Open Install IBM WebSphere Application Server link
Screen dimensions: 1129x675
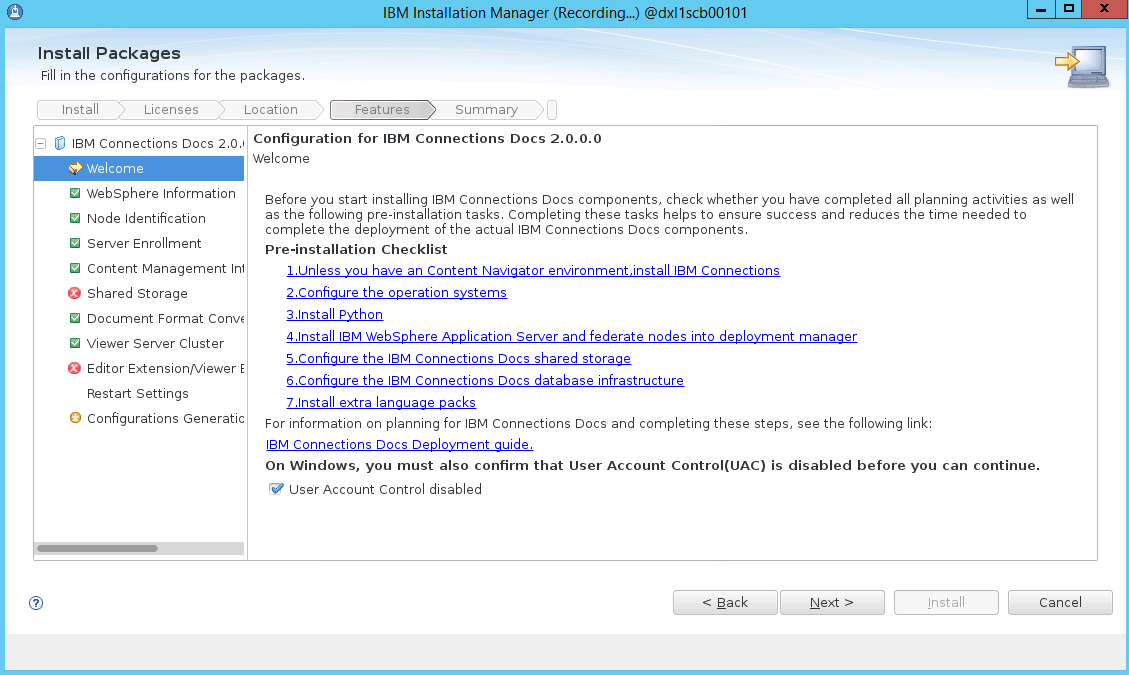pyautogui.click(x=572, y=336)
